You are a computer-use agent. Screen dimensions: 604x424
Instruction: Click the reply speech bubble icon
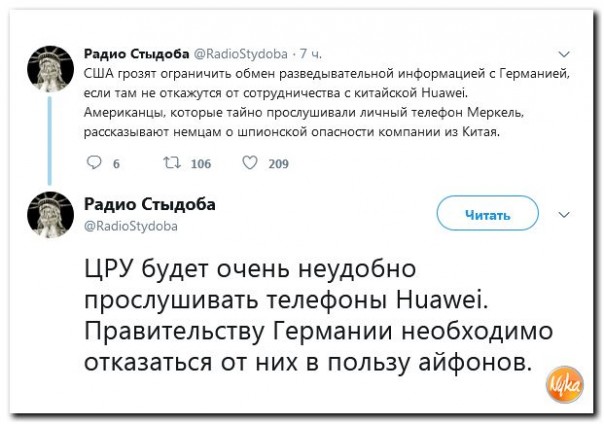(95, 164)
